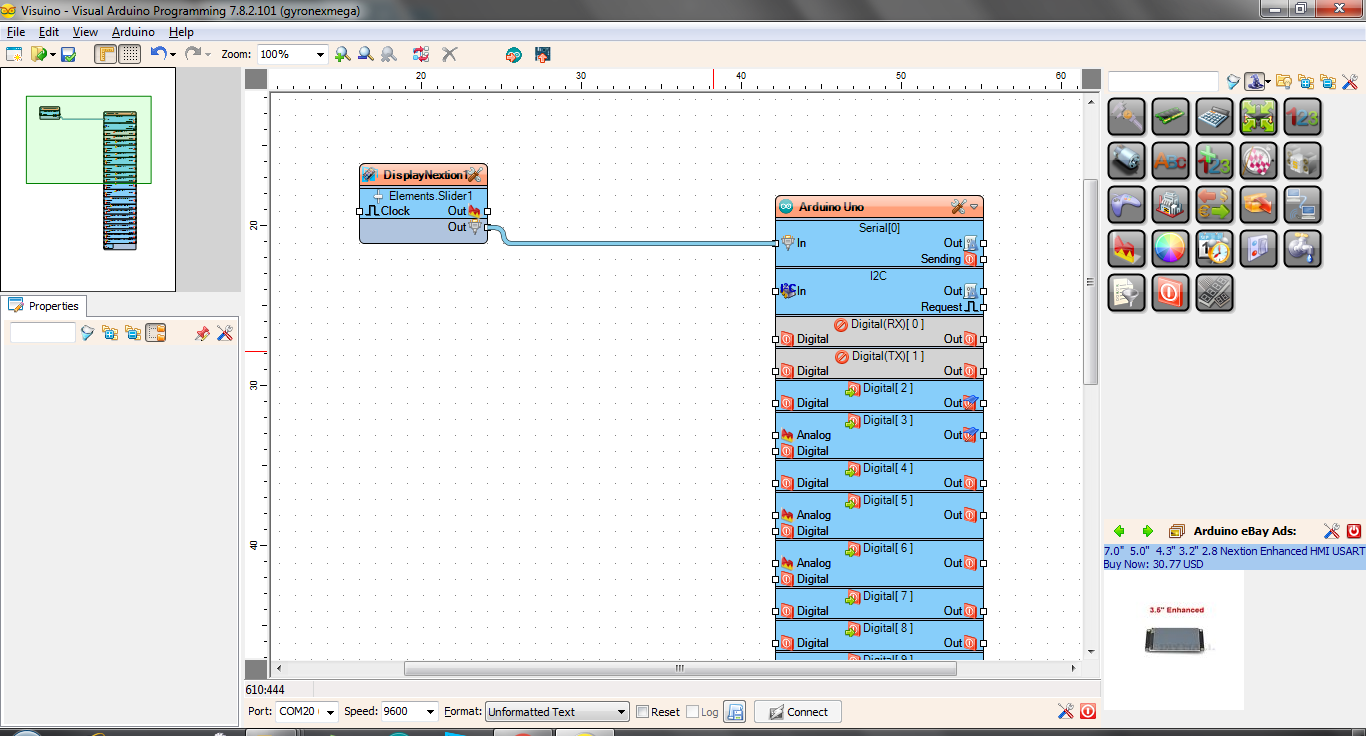Image resolution: width=1366 pixels, height=736 pixels.
Task: Toggle the grid display button
Action: click(130, 55)
